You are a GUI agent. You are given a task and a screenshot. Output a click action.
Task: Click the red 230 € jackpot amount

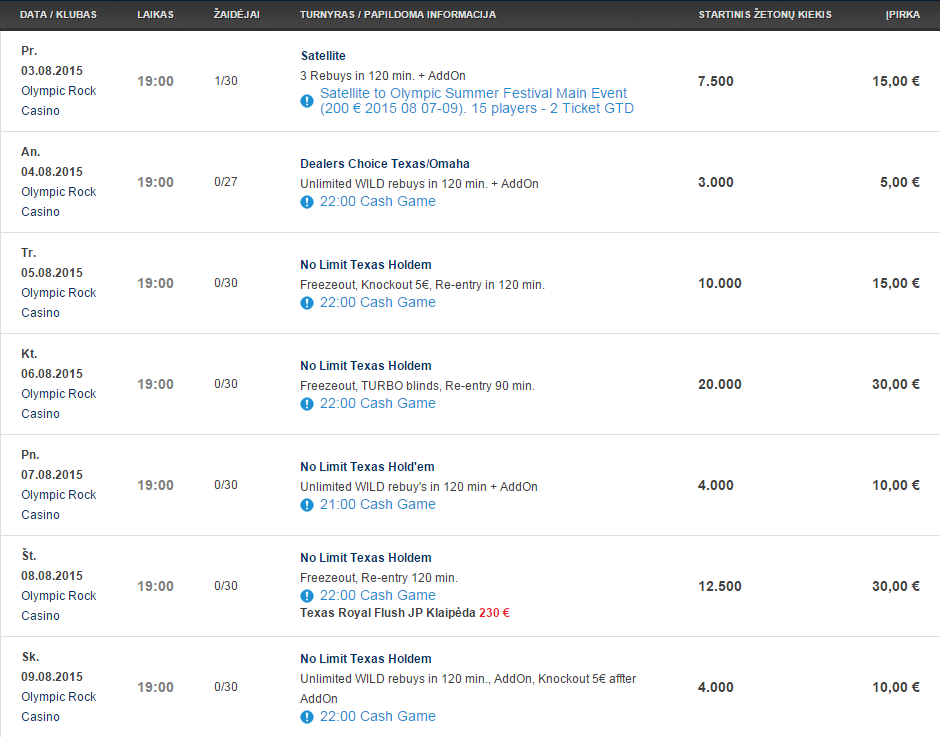[x=495, y=613]
